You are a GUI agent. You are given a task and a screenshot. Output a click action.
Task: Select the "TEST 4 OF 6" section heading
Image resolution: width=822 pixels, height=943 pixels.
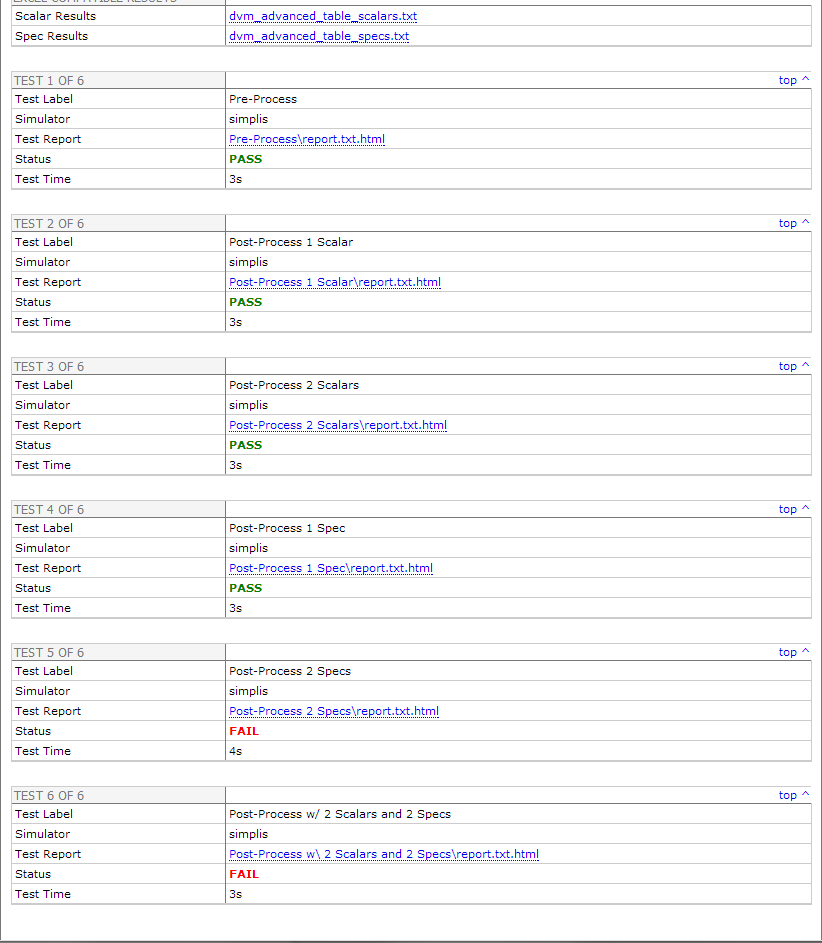(49, 510)
